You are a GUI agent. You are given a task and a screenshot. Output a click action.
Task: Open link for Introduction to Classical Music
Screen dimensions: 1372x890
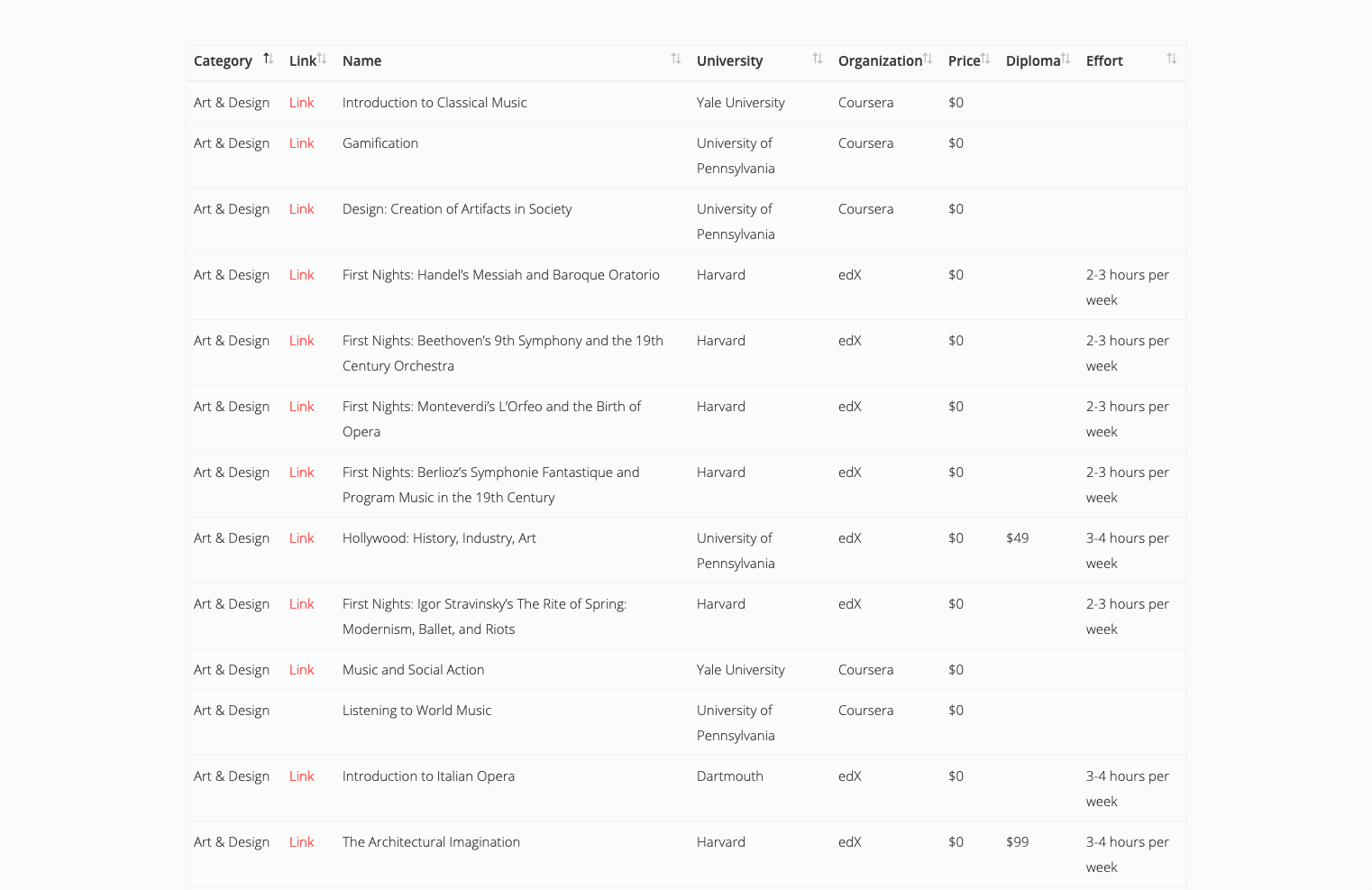tap(301, 103)
